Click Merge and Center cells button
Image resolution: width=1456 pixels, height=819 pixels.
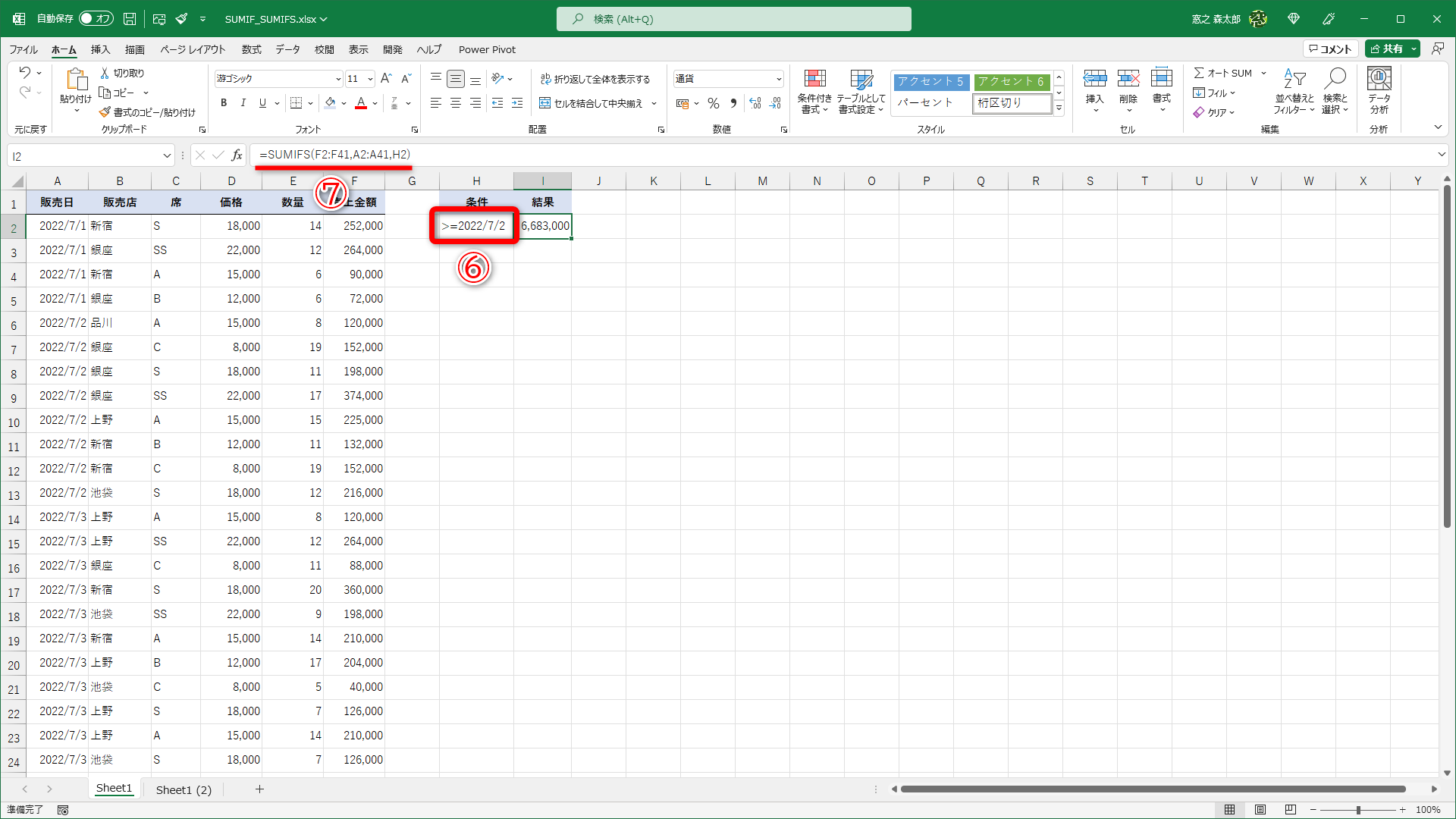coord(591,103)
